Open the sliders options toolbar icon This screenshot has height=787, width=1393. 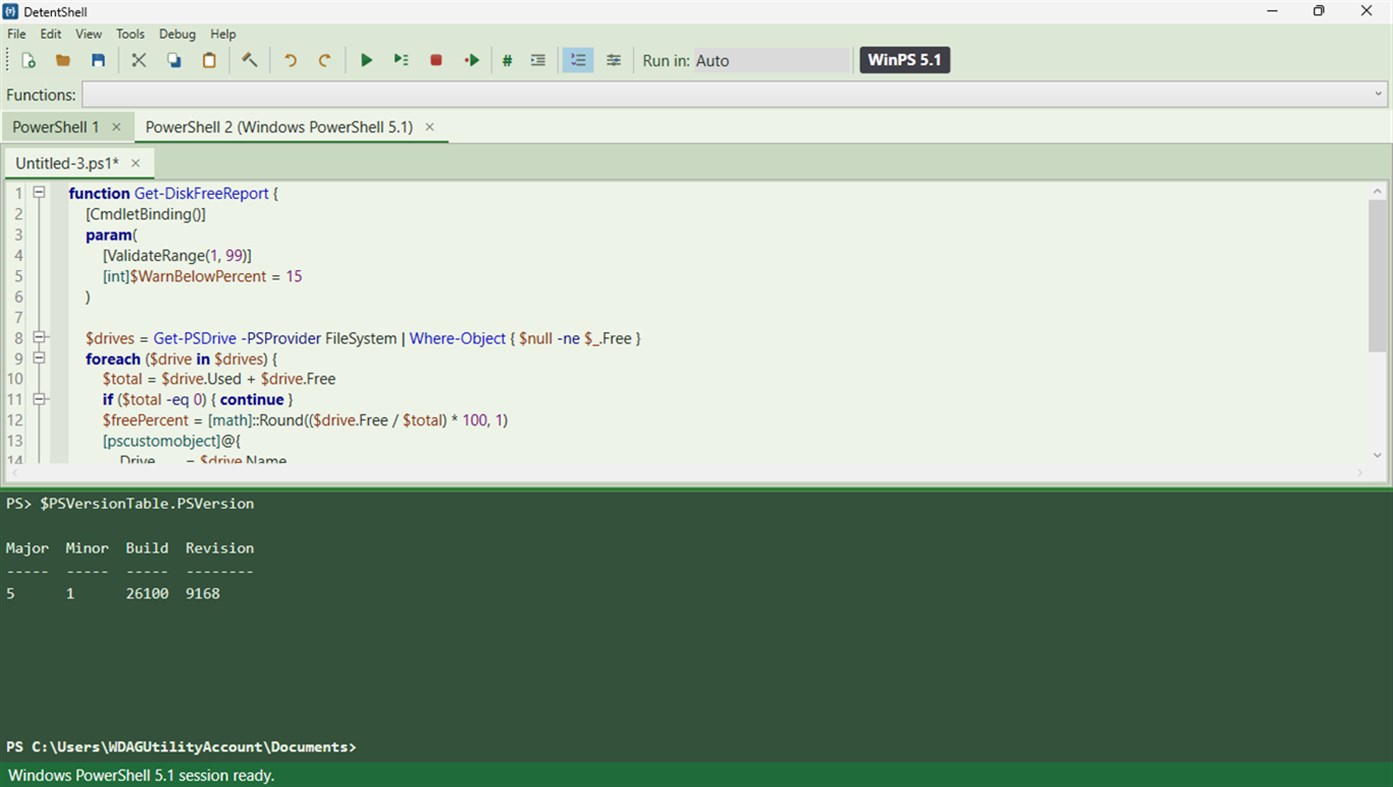tap(614, 60)
